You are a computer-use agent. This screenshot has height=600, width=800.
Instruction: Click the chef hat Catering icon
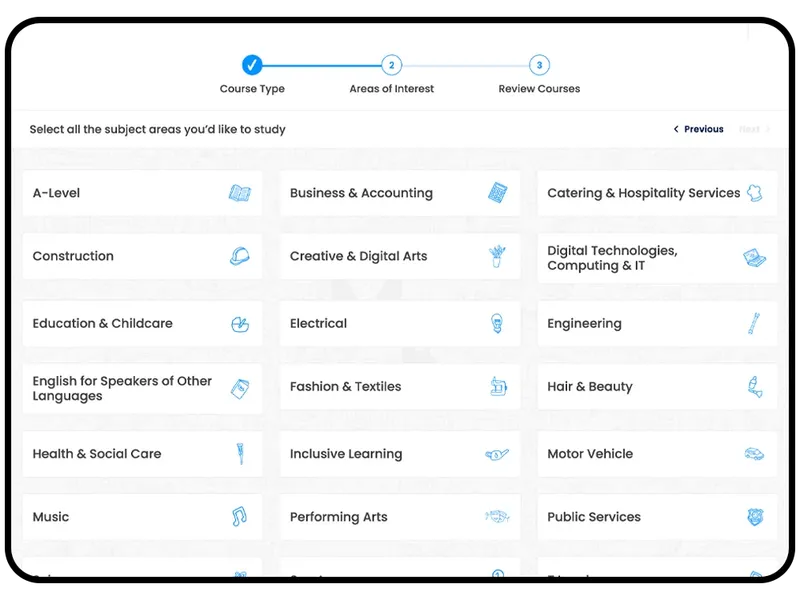[x=755, y=193]
